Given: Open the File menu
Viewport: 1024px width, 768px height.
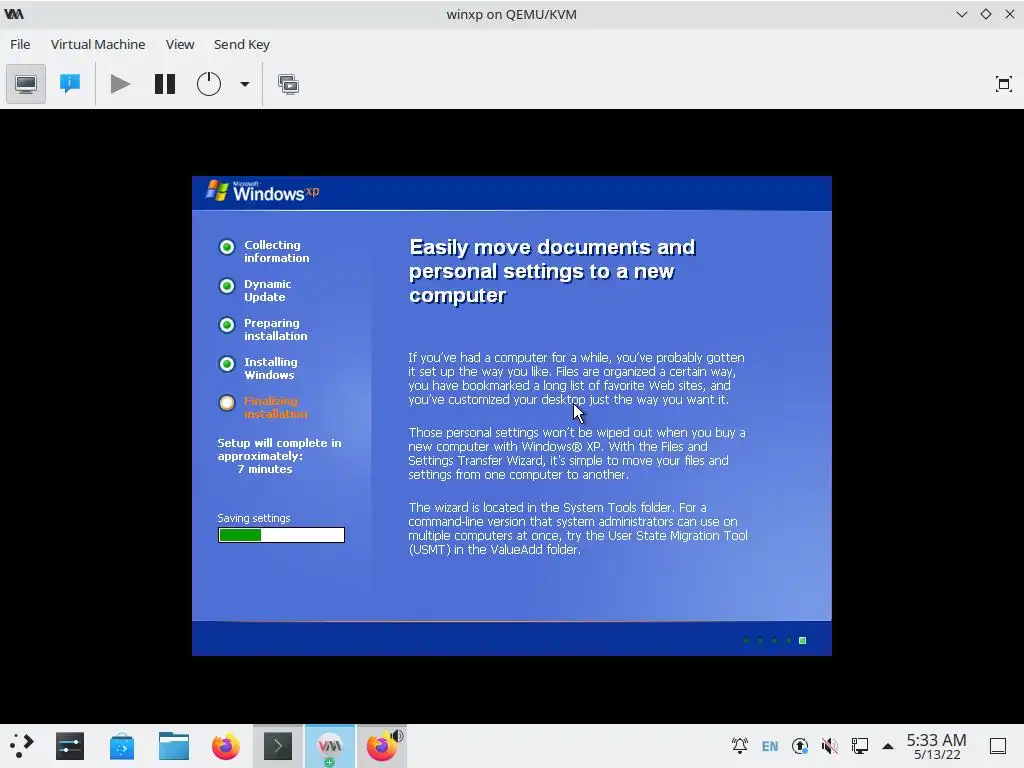Looking at the screenshot, I should pos(20,44).
